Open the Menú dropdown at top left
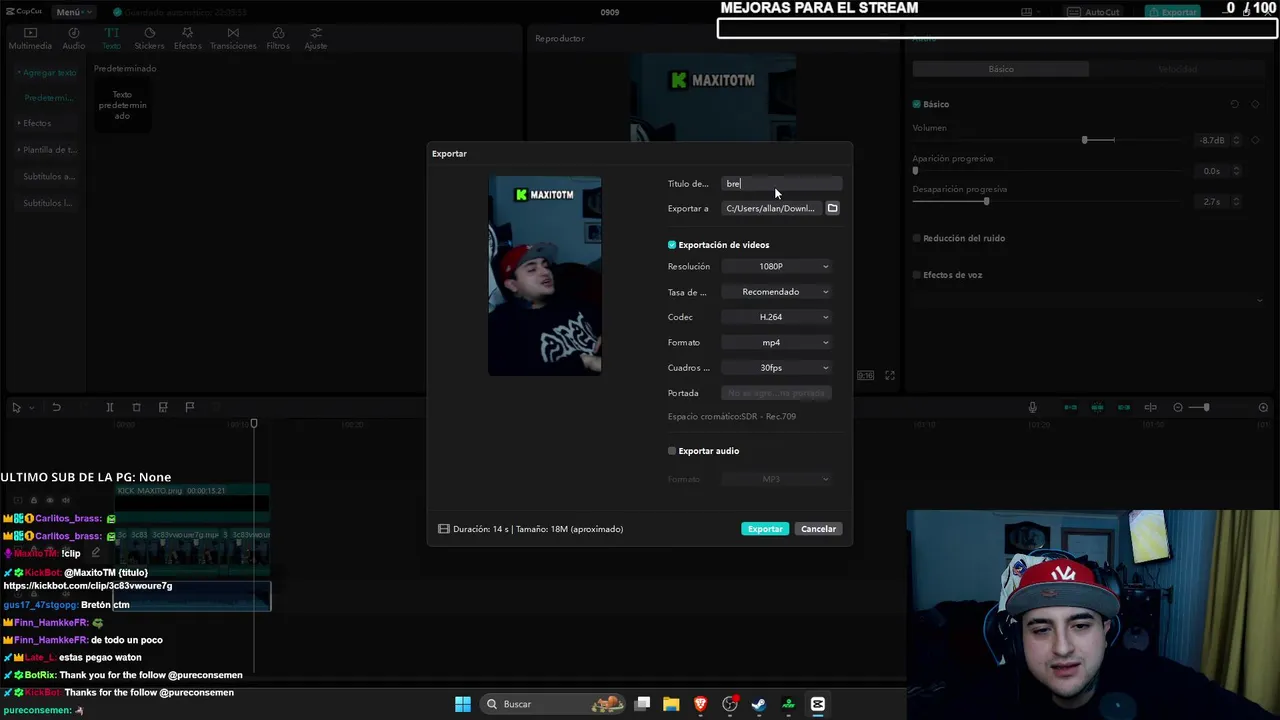Screen dimensions: 1280x720 coord(73,12)
